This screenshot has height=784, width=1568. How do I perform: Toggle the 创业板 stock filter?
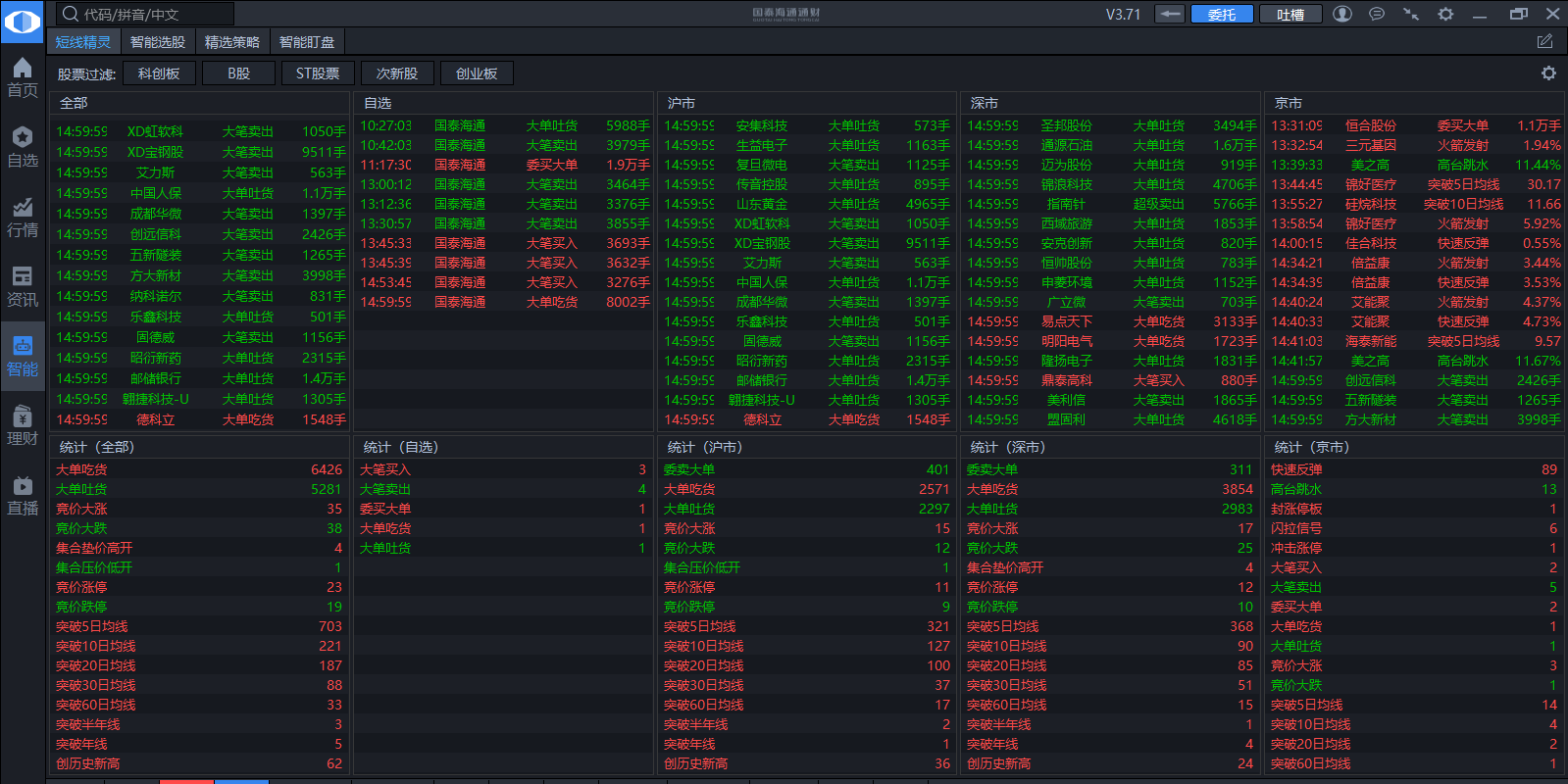[477, 73]
